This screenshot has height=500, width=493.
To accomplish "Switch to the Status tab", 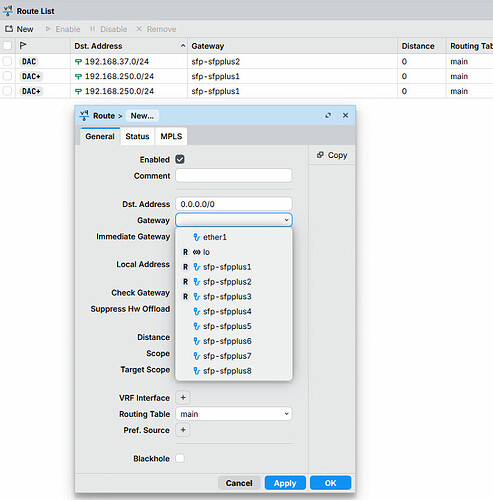I will pyautogui.click(x=137, y=136).
